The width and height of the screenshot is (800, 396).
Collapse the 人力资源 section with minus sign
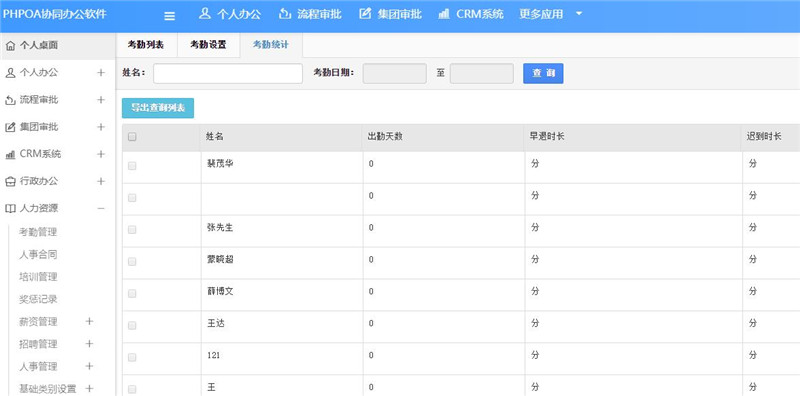101,208
